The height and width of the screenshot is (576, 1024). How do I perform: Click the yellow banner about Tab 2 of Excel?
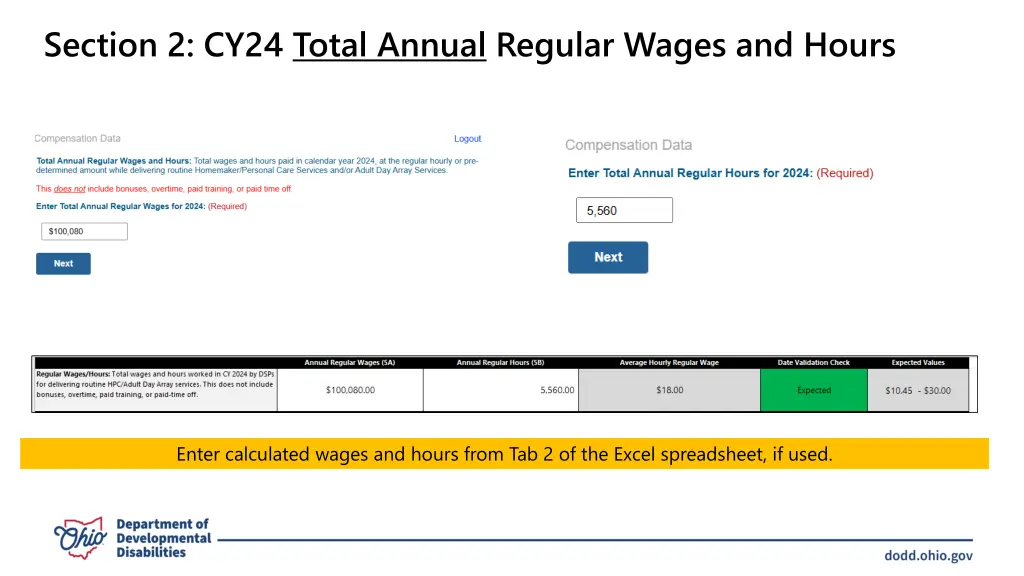pos(504,454)
